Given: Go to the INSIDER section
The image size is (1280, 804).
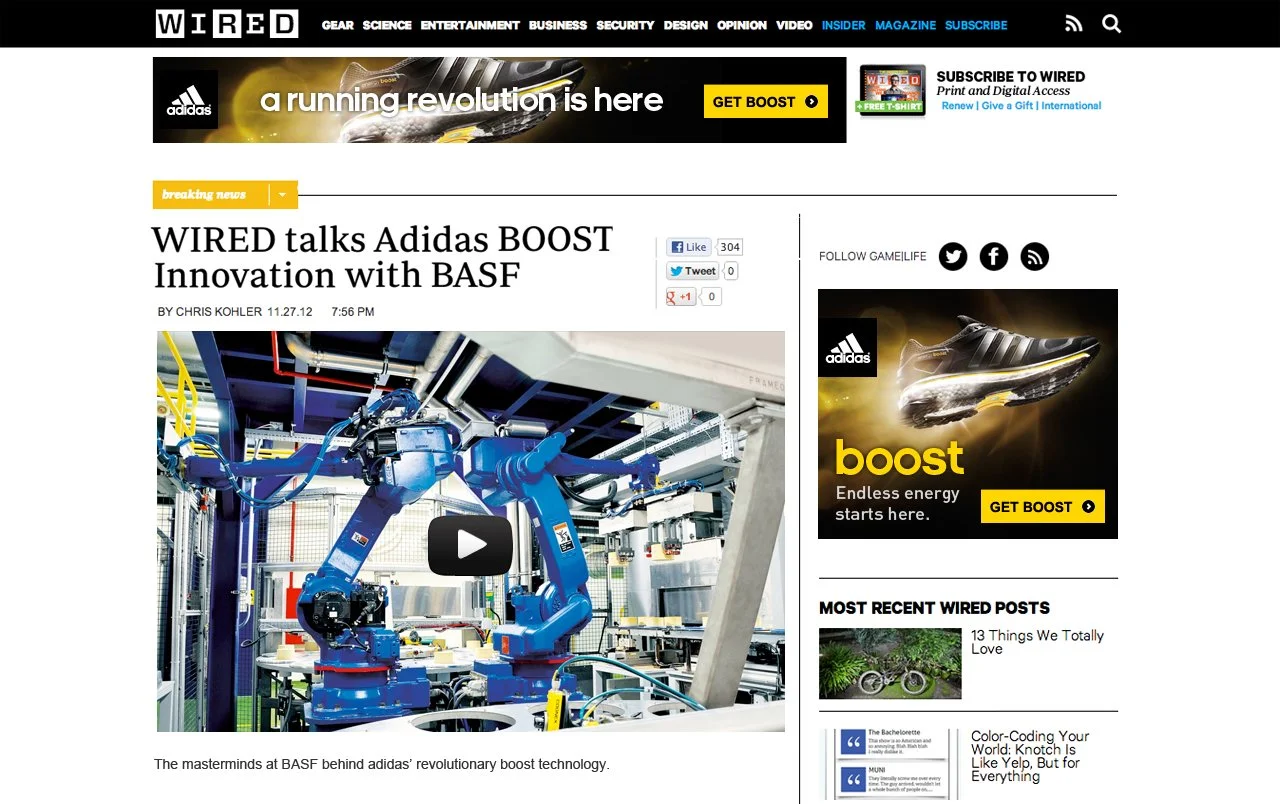Looking at the screenshot, I should click(843, 25).
